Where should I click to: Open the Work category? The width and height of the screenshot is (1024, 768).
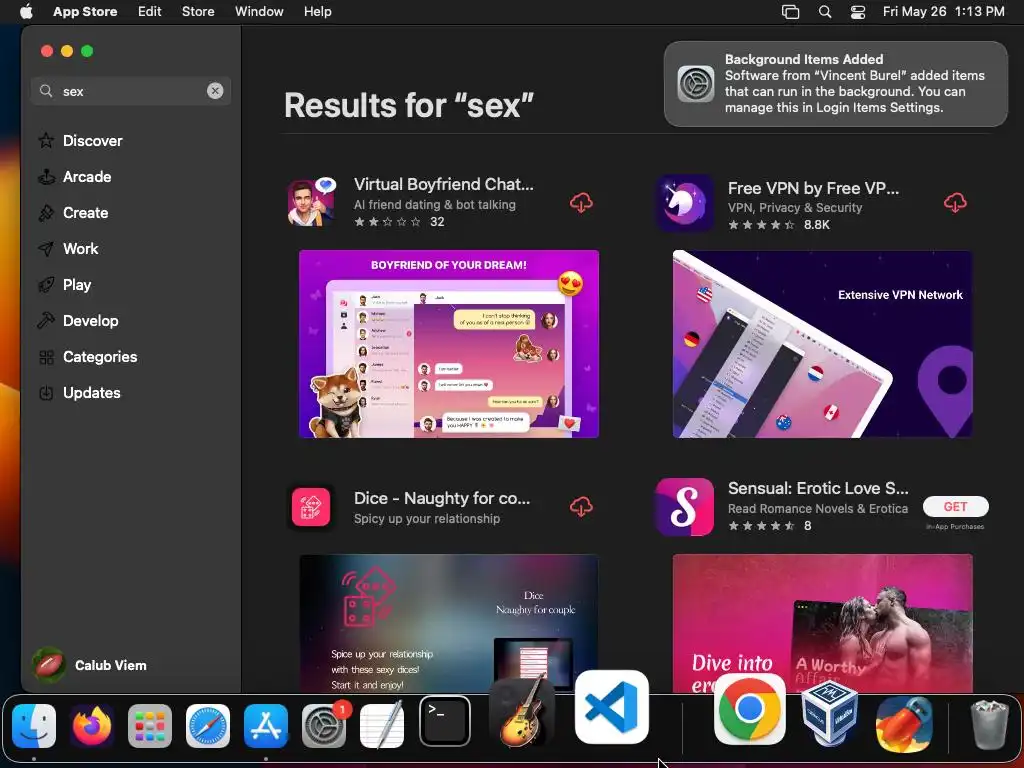[80, 248]
